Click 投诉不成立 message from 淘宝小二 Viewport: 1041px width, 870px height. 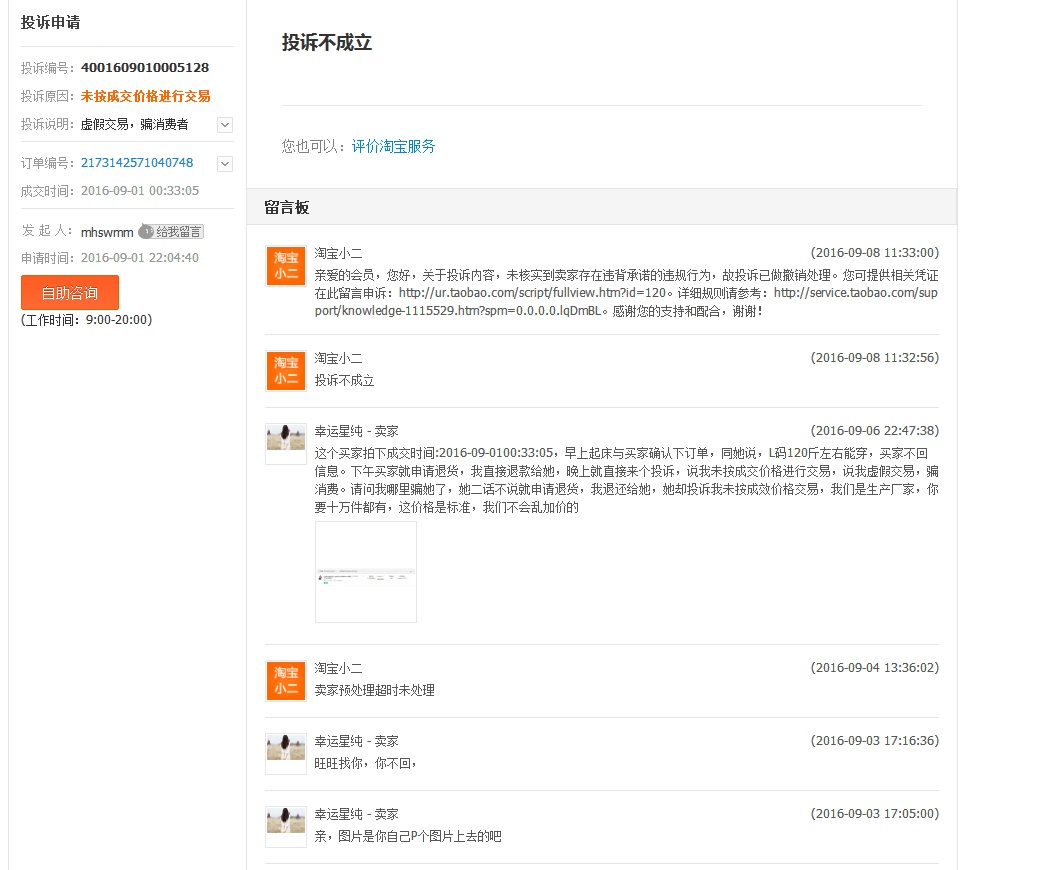tap(345, 381)
